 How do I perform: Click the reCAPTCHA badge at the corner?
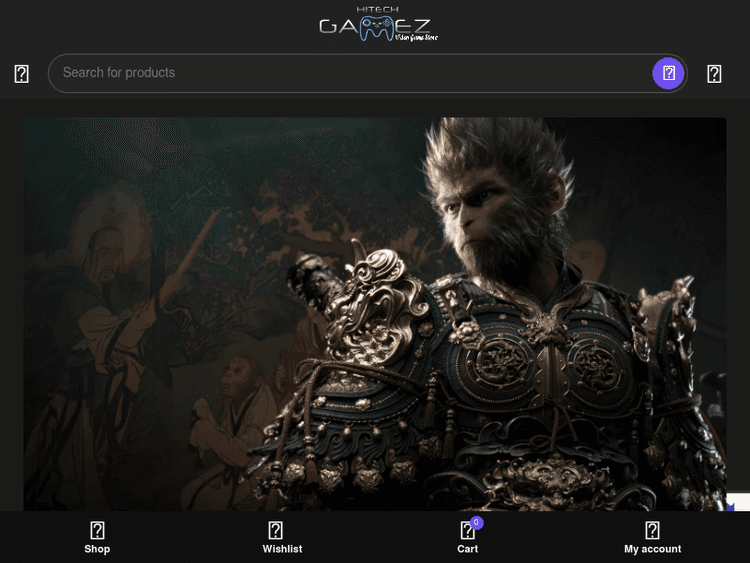pos(738,502)
